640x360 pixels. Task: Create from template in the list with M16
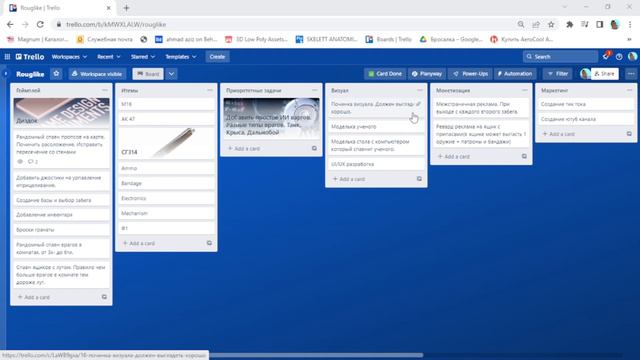[209, 243]
